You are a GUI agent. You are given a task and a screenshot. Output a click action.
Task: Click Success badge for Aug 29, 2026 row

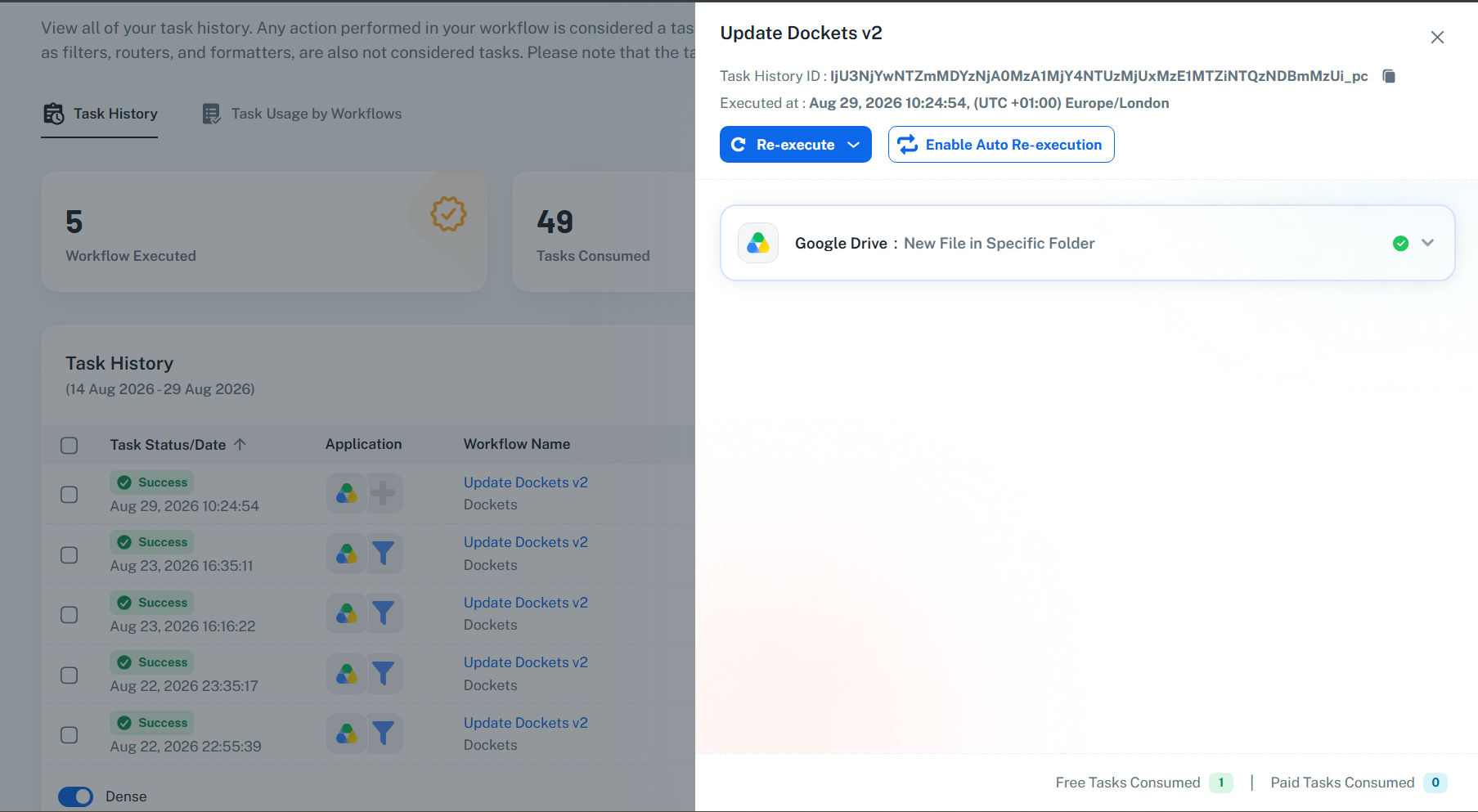[152, 482]
